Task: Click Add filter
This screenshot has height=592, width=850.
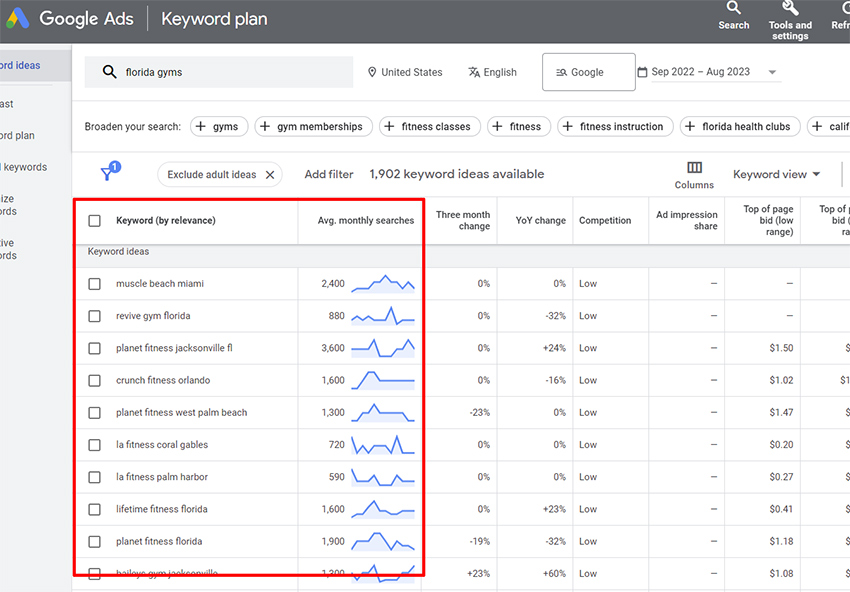Action: click(329, 175)
